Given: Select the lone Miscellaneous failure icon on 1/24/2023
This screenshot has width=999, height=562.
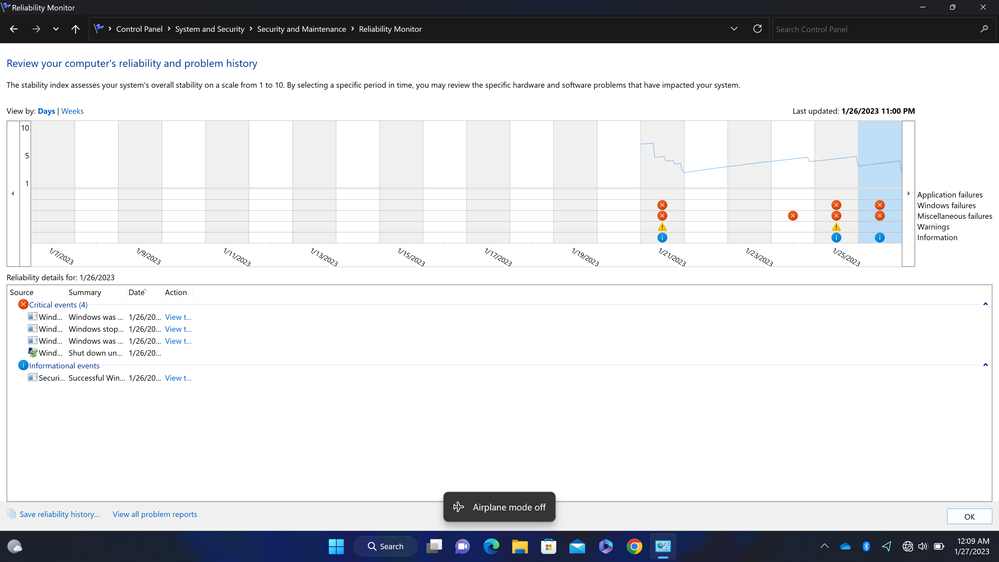Looking at the screenshot, I should coord(793,216).
